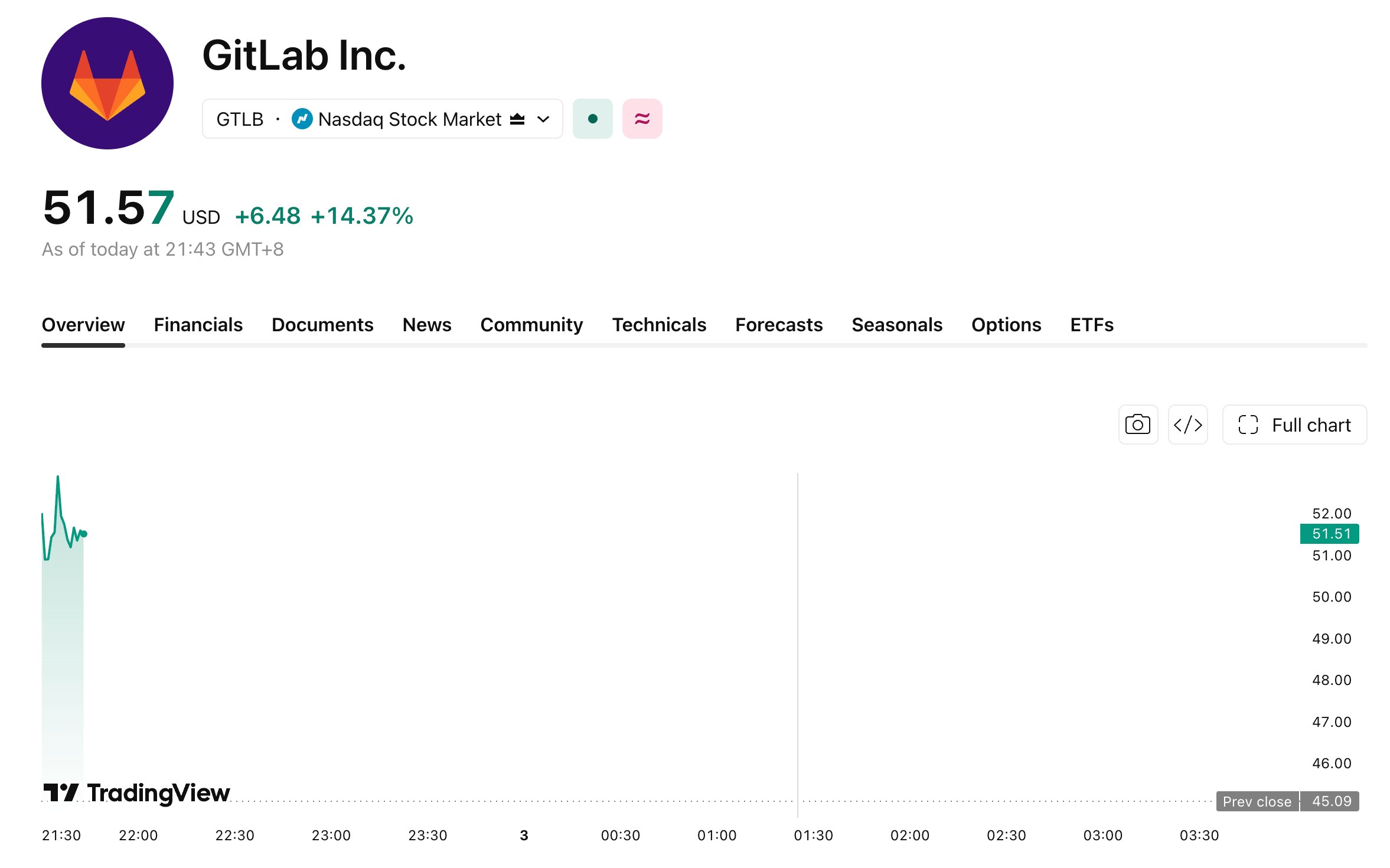Open the Financials tab
The width and height of the screenshot is (1390, 868).
coord(198,325)
